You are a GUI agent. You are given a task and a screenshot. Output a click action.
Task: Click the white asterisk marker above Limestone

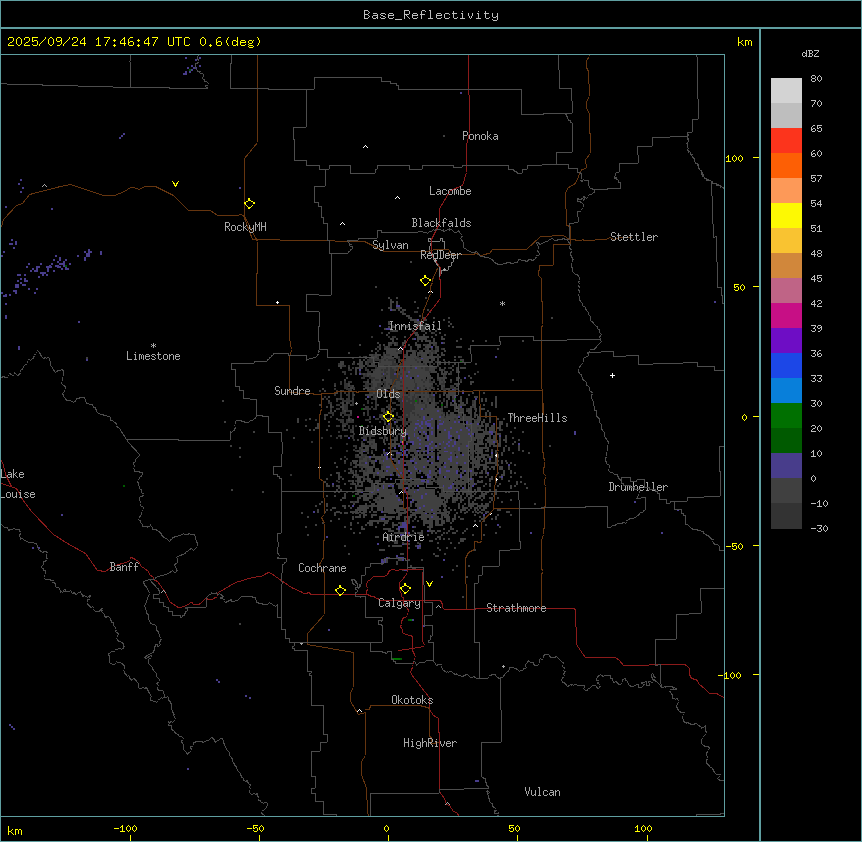[x=153, y=345]
